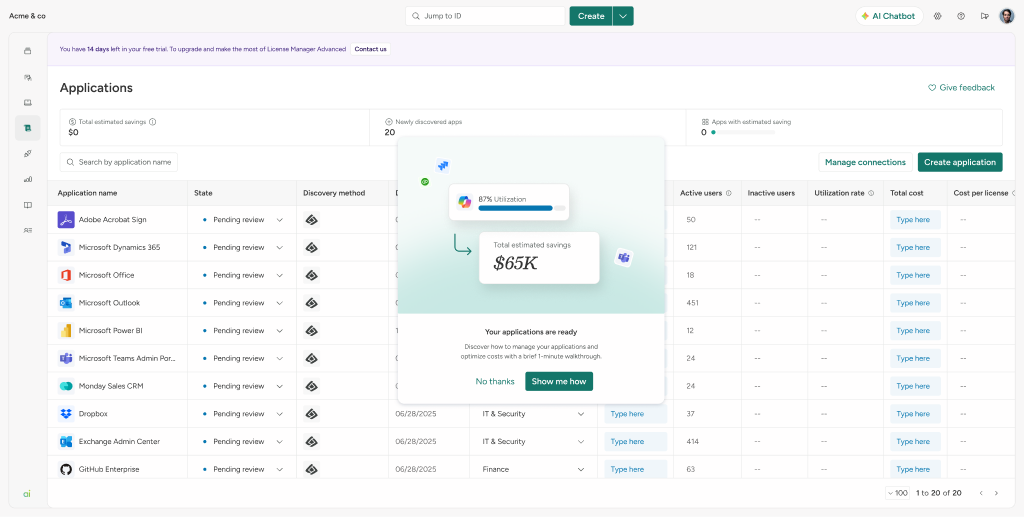Click the Microsoft Dynamics 365 app icon
This screenshot has width=1024, height=517.
coord(66,247)
